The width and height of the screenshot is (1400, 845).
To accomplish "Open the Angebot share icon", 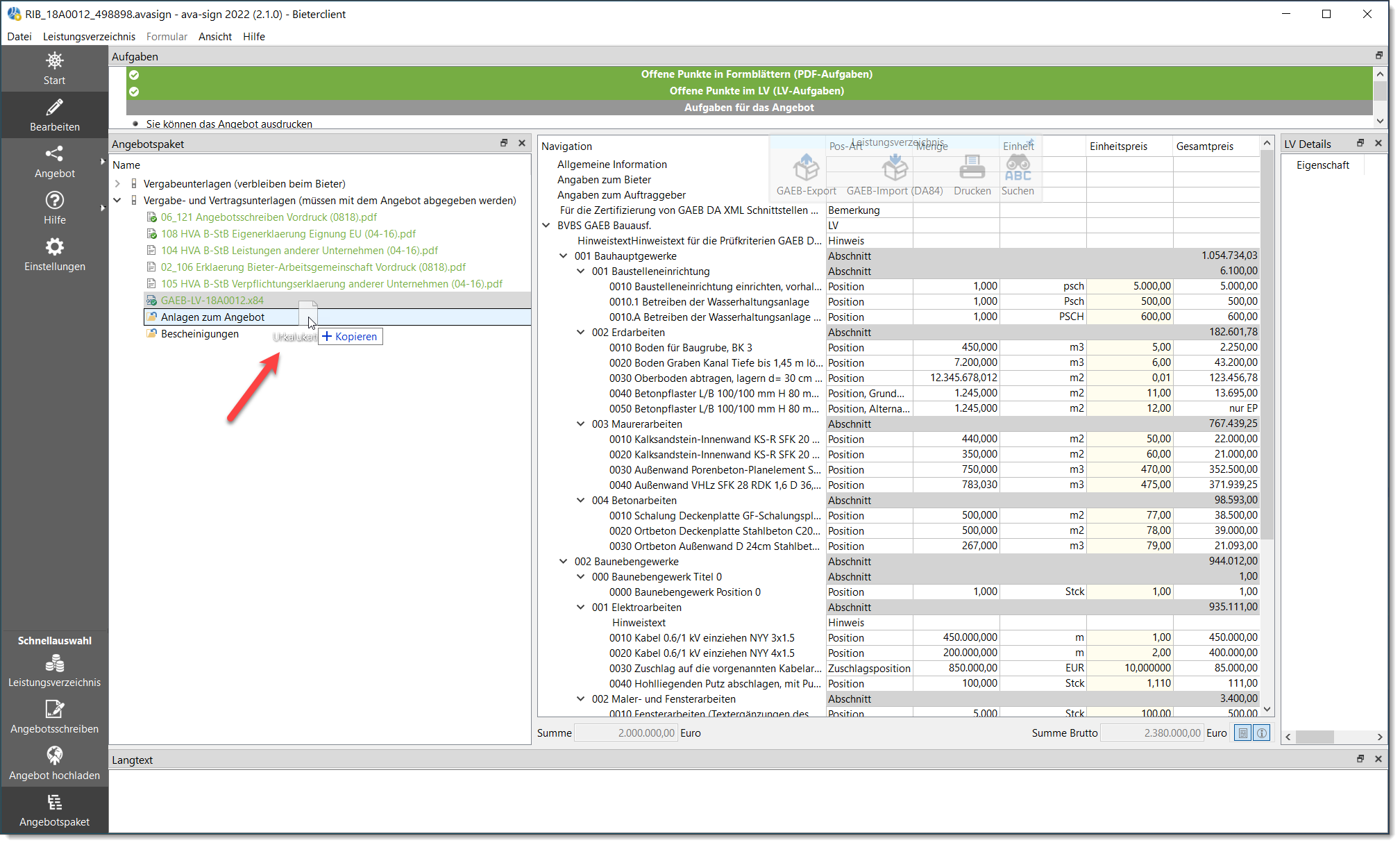I will [54, 154].
